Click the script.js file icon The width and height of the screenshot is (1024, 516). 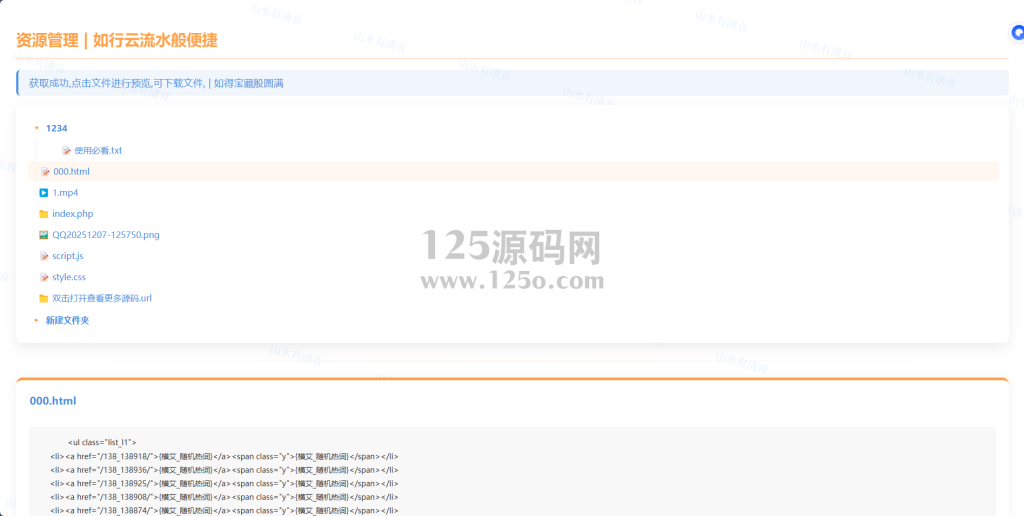pos(44,256)
